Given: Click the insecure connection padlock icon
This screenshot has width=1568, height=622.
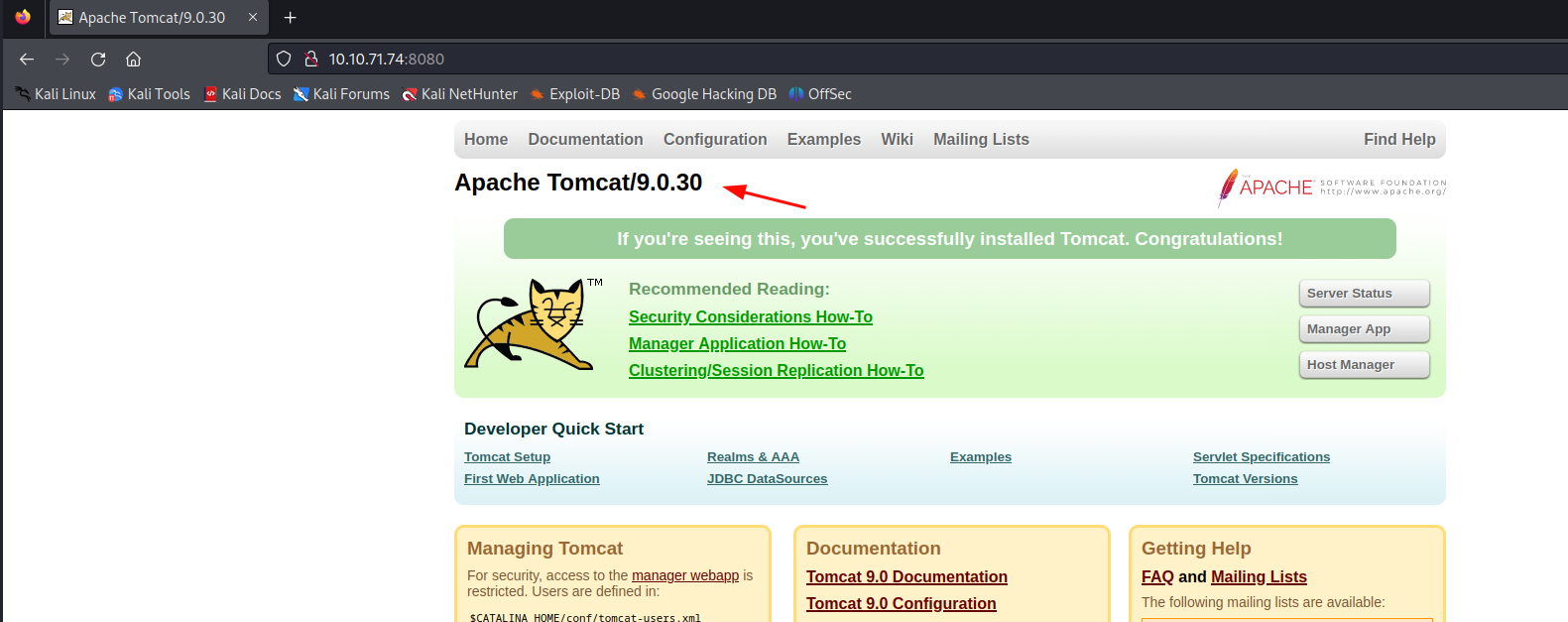Looking at the screenshot, I should (x=310, y=60).
